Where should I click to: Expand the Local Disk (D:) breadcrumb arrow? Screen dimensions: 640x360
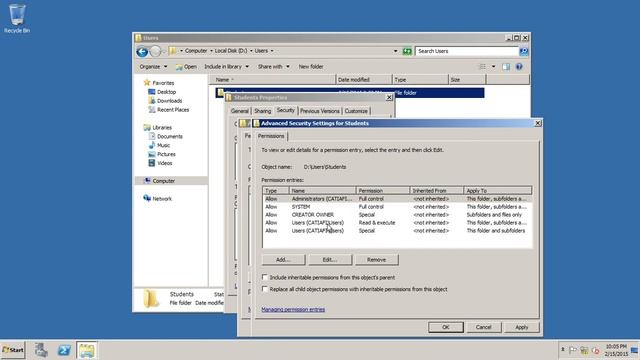pyautogui.click(x=251, y=51)
